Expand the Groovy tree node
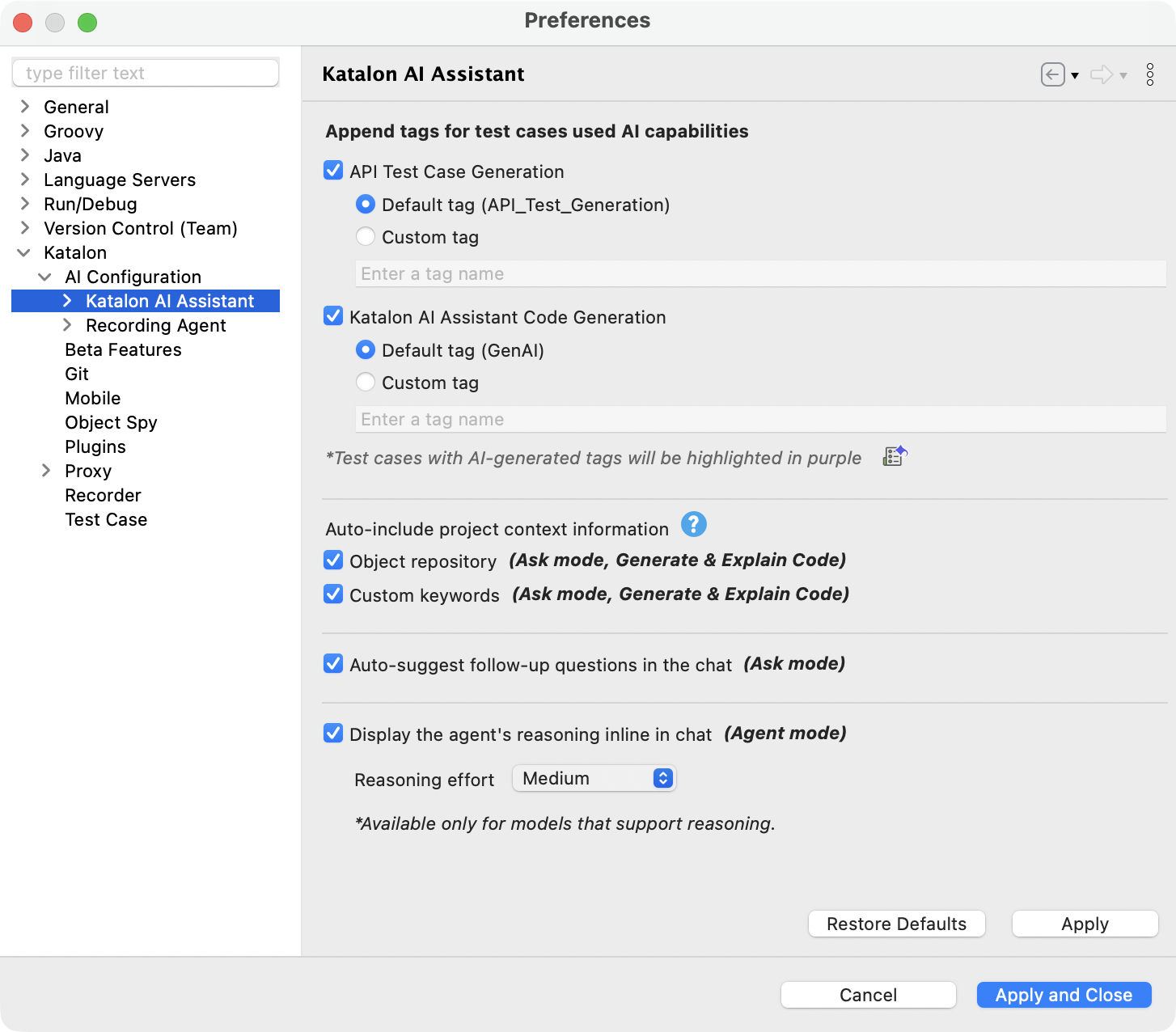This screenshot has height=1032, width=1176. pos(25,131)
